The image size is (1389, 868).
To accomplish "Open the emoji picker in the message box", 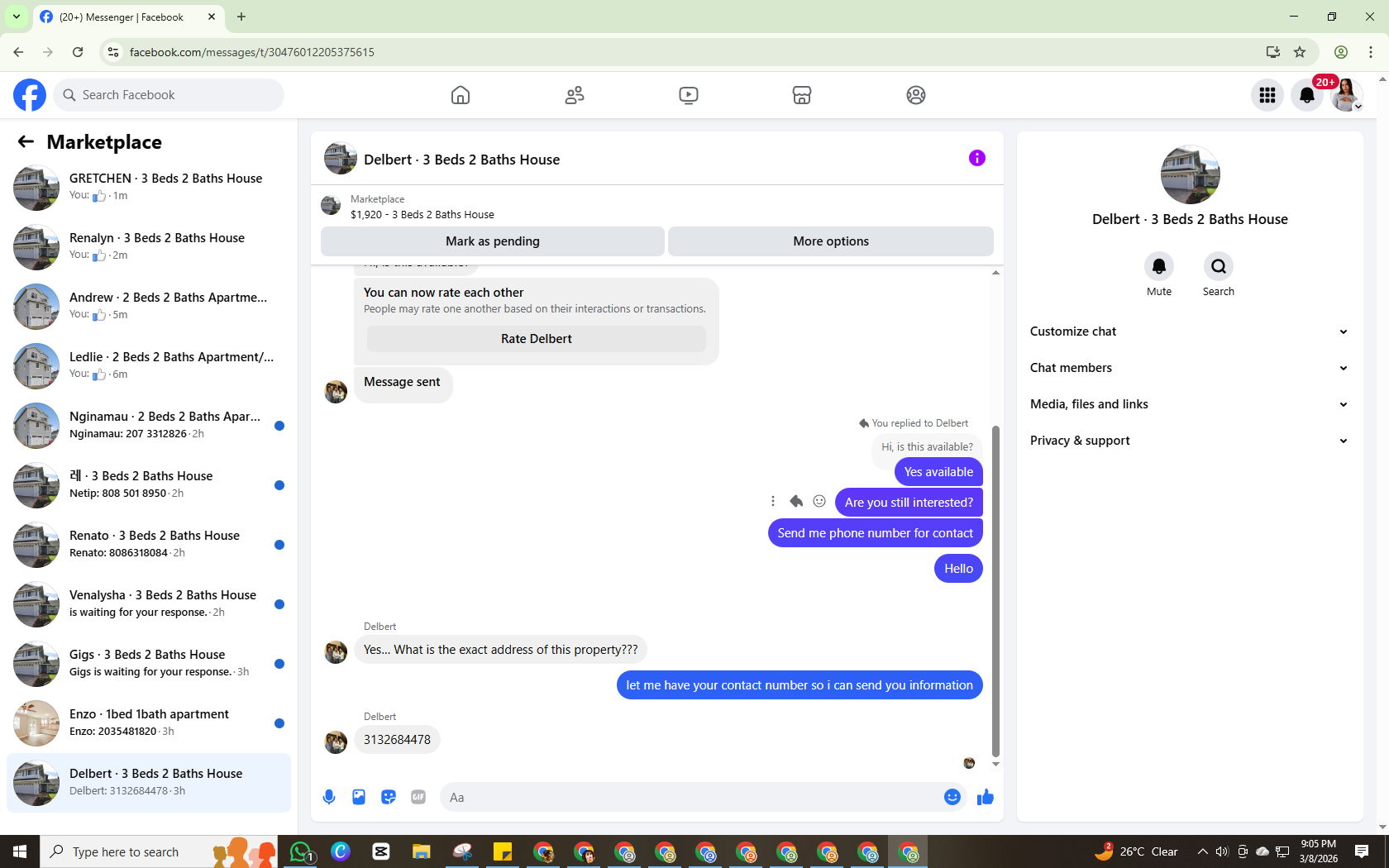I will point(952,797).
